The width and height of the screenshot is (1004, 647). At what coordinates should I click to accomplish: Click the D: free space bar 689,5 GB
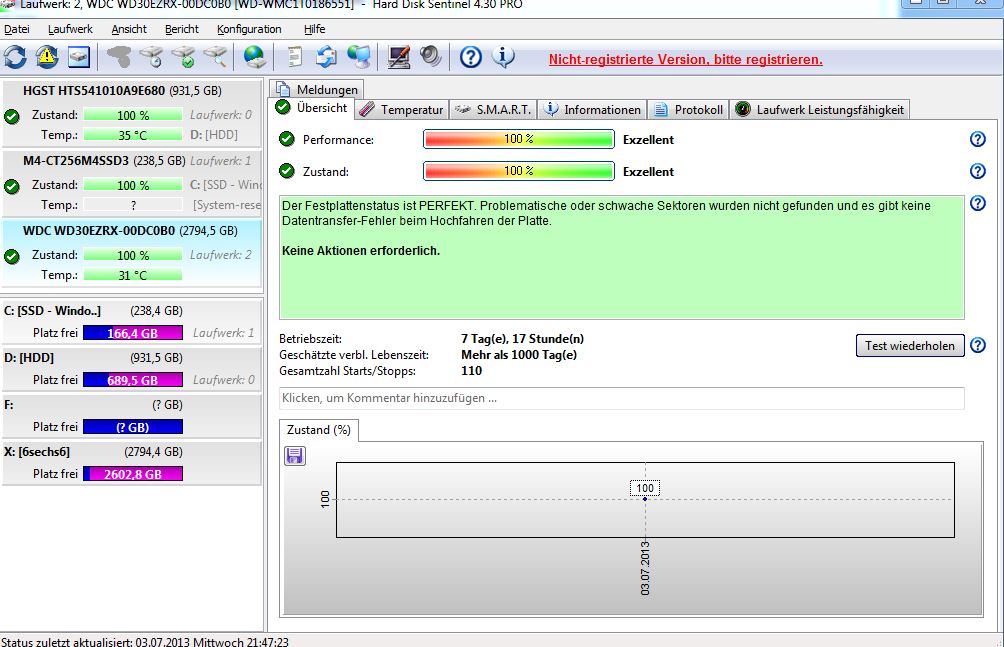[133, 380]
